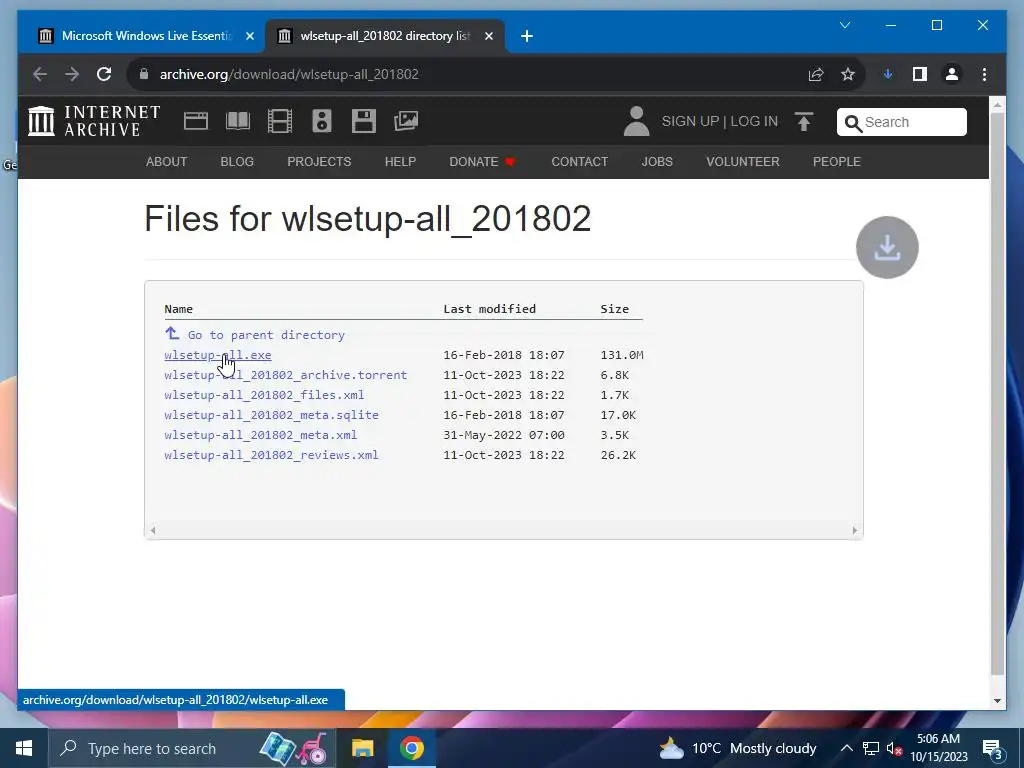
Task: Open the BLOG menu item
Action: [x=237, y=161]
